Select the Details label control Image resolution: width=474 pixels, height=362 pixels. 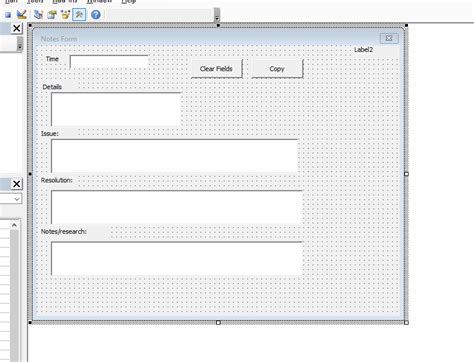pos(52,87)
